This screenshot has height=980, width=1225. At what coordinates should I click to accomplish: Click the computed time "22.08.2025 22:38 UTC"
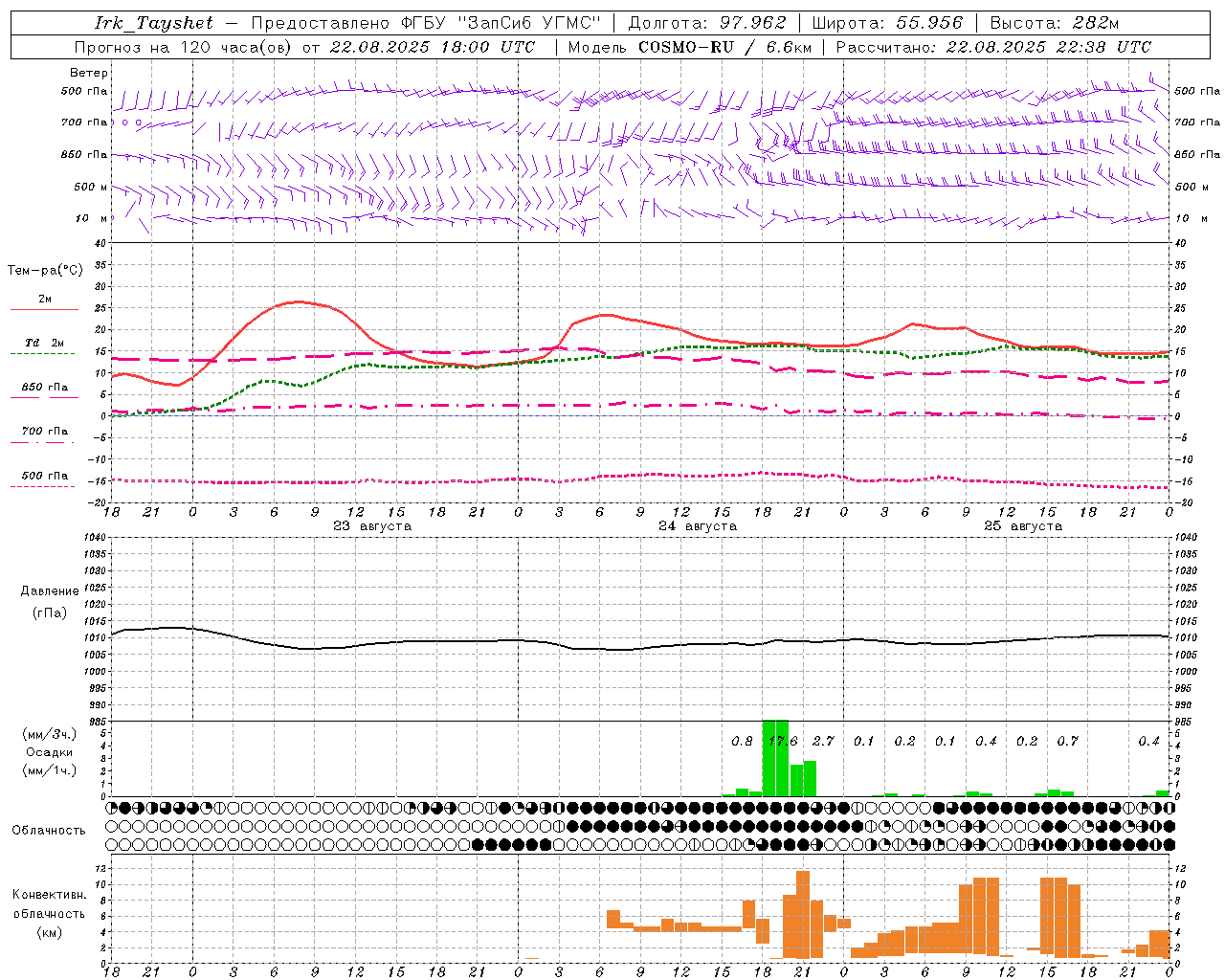tap(1048, 47)
